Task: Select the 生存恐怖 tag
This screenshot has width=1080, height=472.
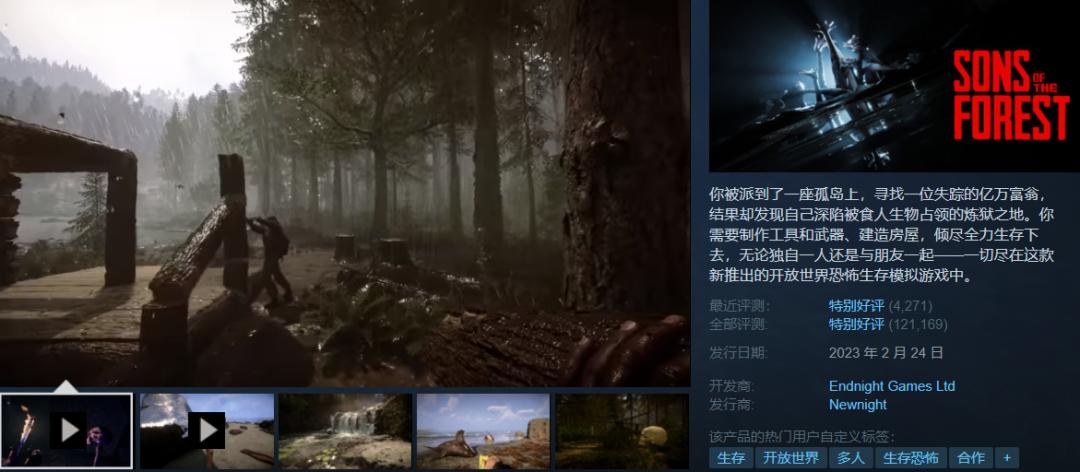Action: coord(911,458)
